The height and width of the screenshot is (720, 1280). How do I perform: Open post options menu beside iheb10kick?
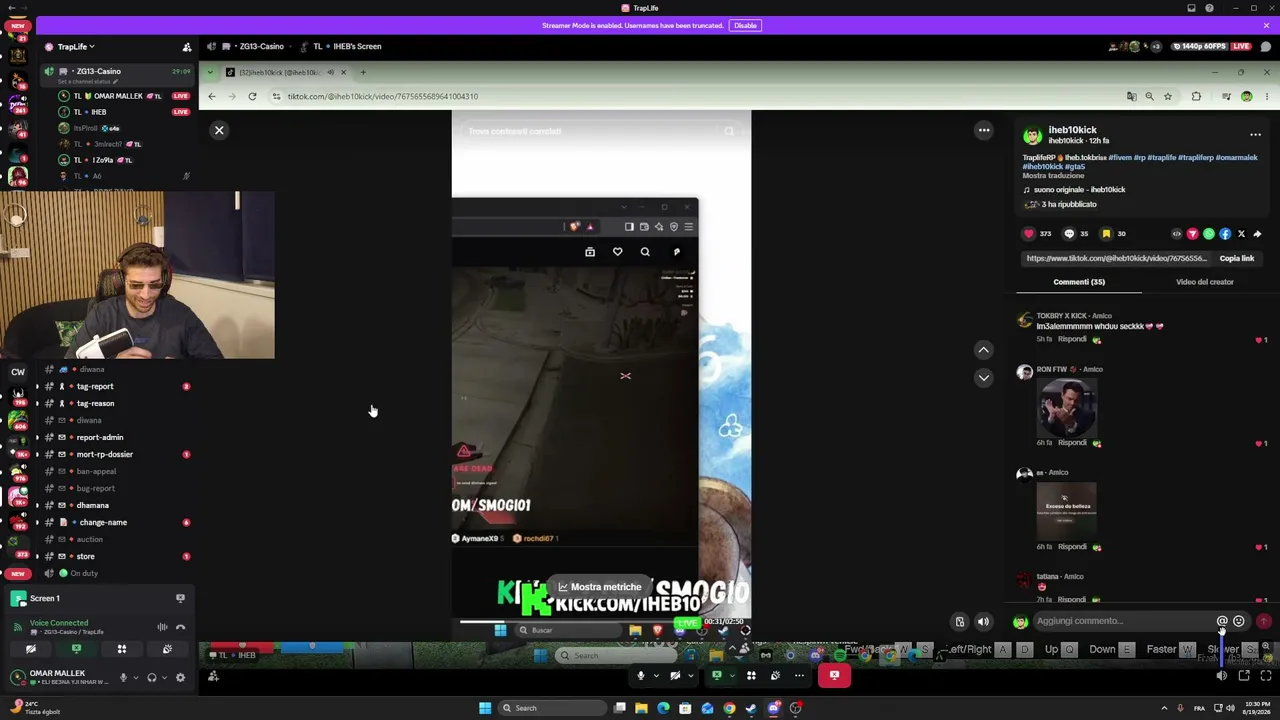click(x=1255, y=134)
